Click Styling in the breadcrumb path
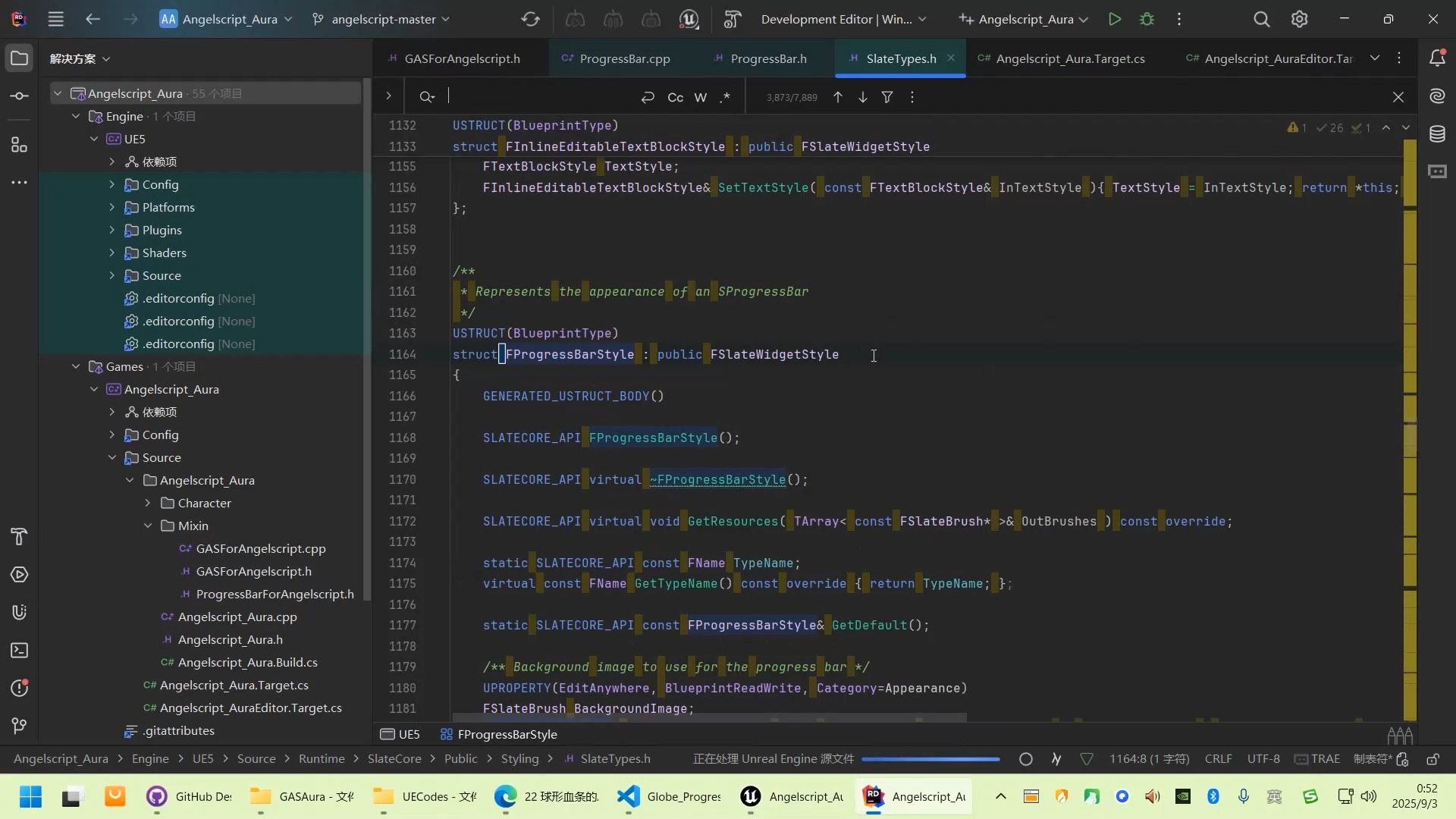 (519, 759)
